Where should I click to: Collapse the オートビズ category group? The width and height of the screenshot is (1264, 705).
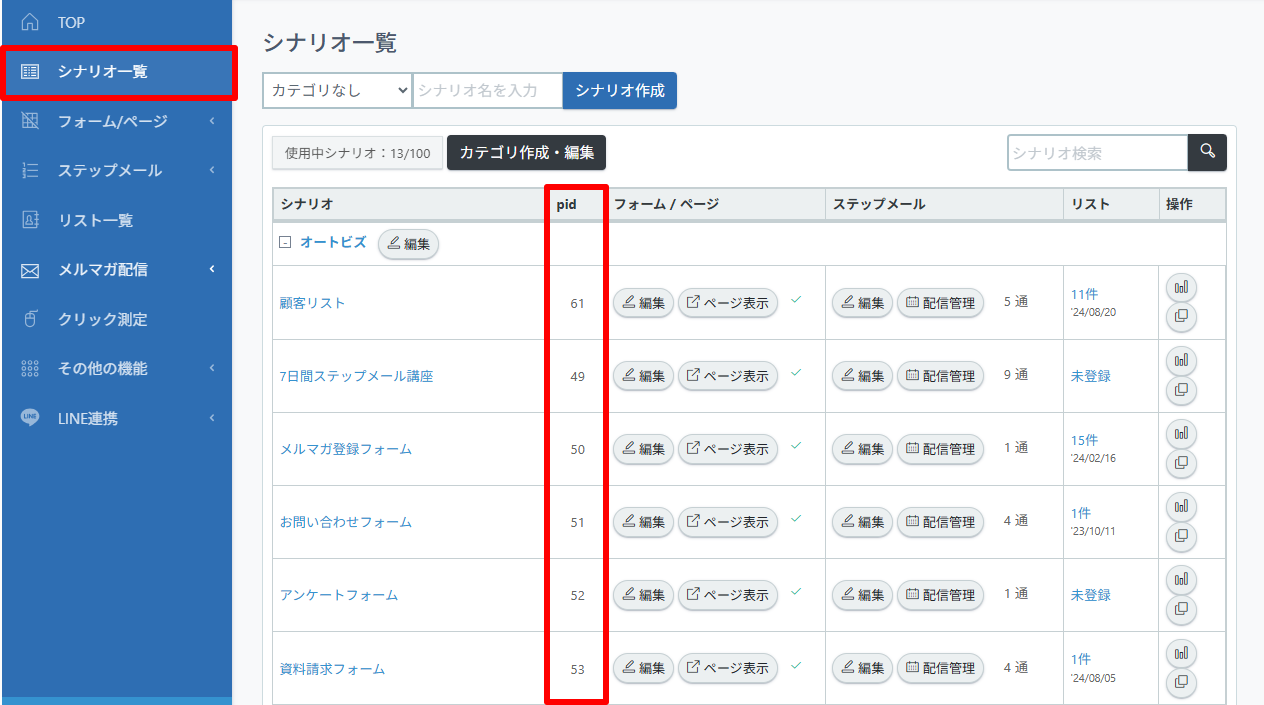pos(285,242)
